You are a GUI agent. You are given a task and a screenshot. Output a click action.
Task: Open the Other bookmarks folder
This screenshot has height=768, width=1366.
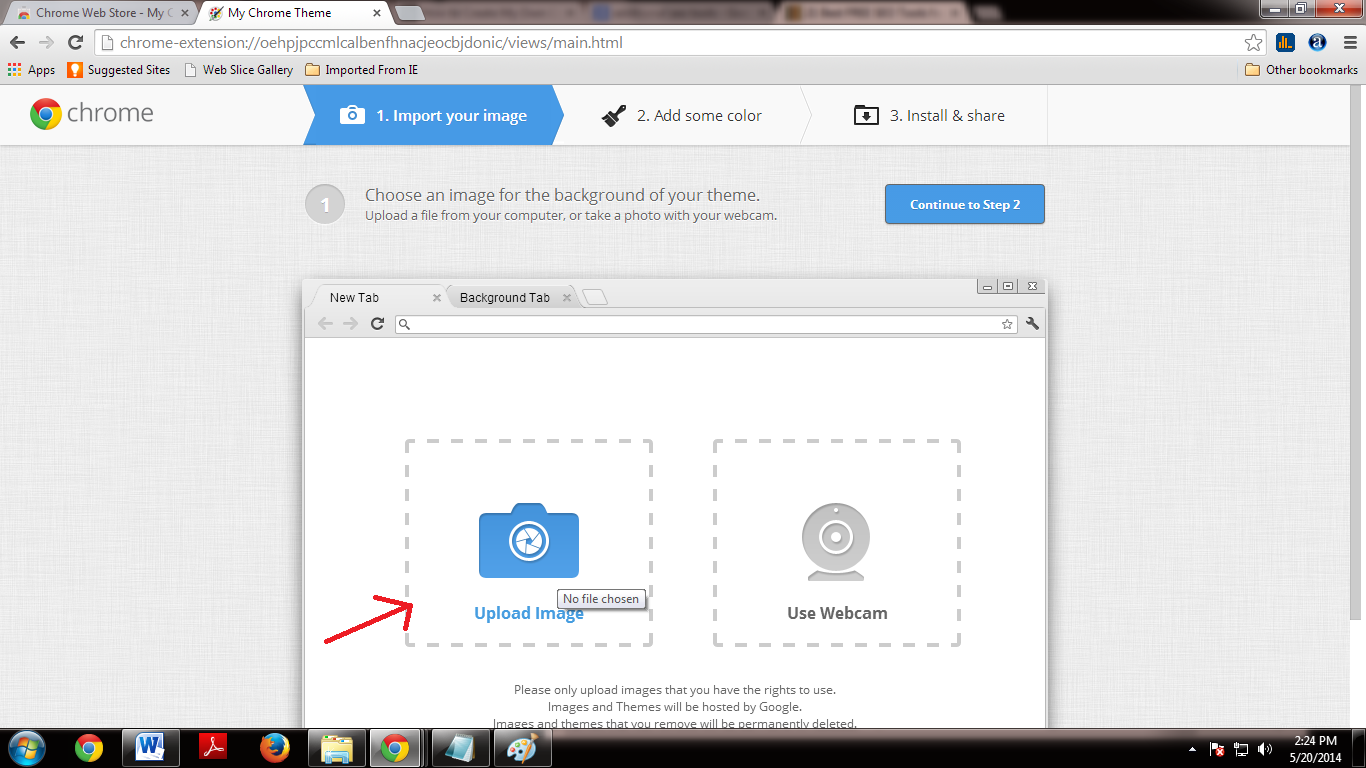click(x=1301, y=70)
